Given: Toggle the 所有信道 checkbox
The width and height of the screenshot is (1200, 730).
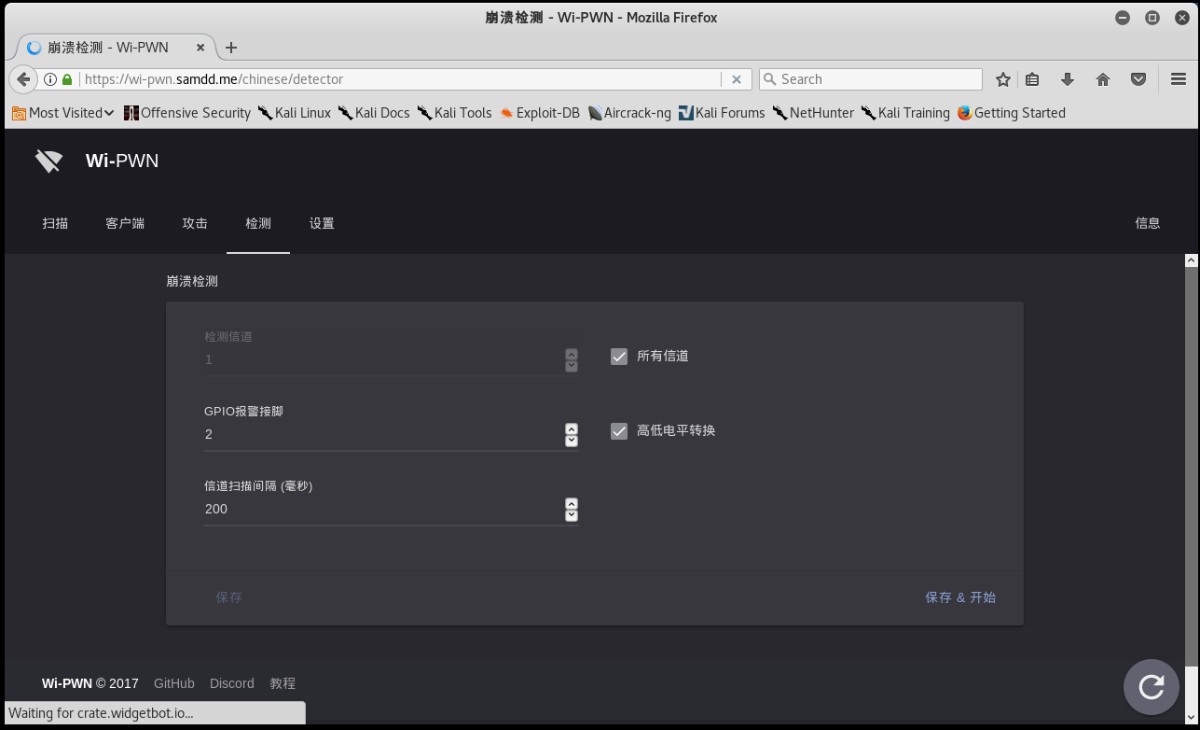Looking at the screenshot, I should pyautogui.click(x=619, y=356).
